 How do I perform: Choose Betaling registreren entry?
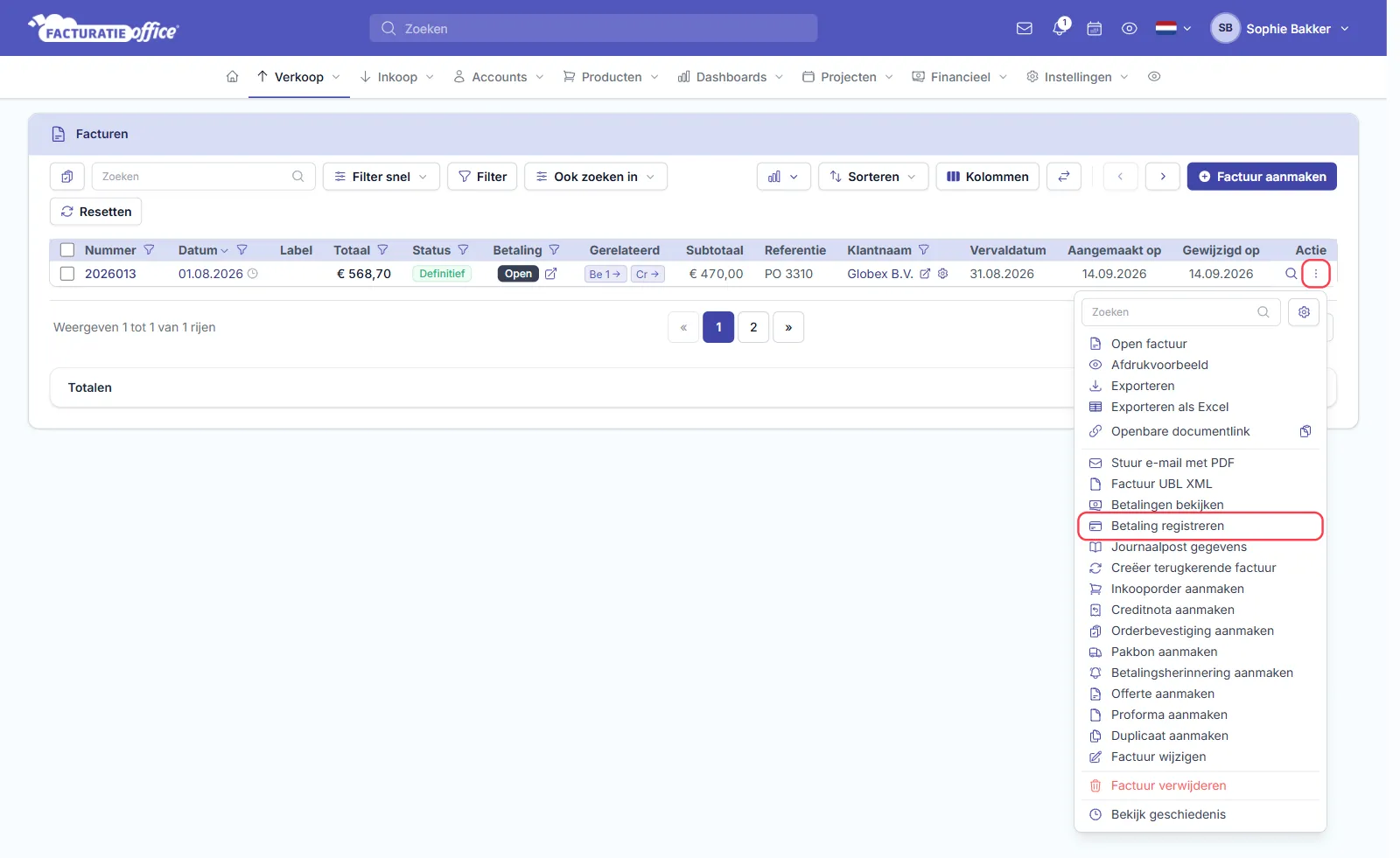click(1200, 526)
